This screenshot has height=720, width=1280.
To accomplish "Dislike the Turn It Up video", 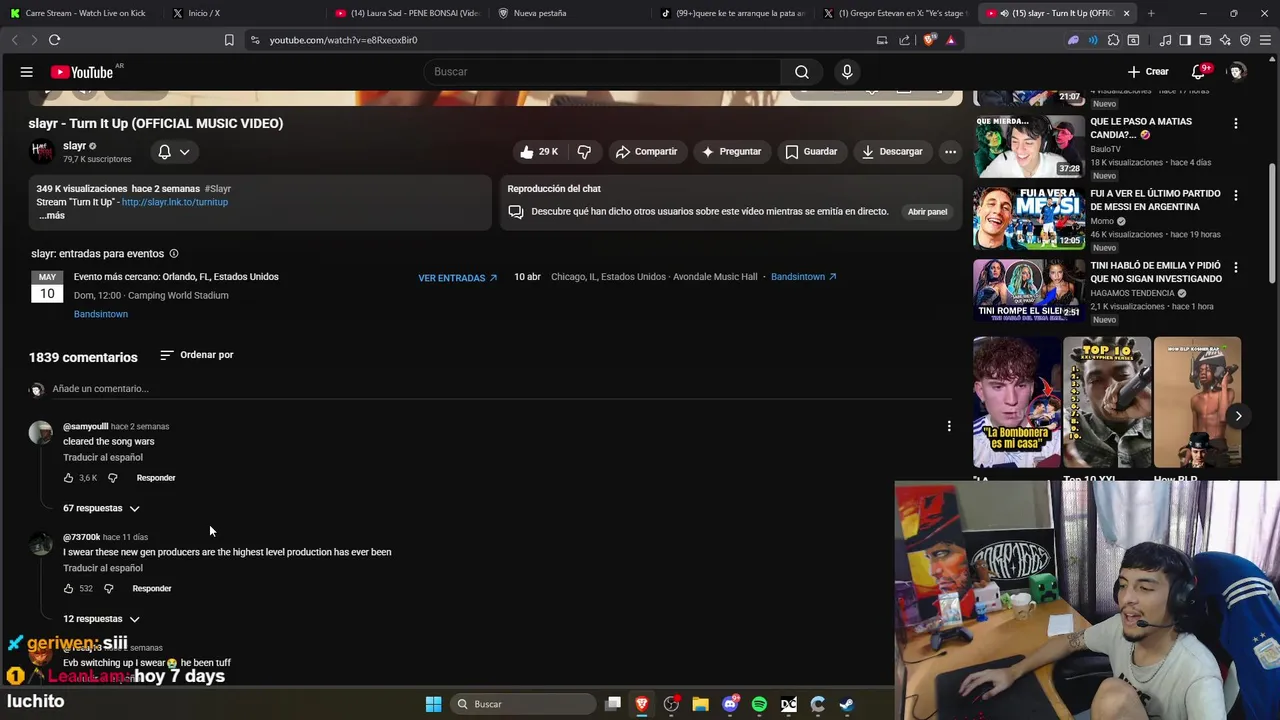I will (584, 152).
